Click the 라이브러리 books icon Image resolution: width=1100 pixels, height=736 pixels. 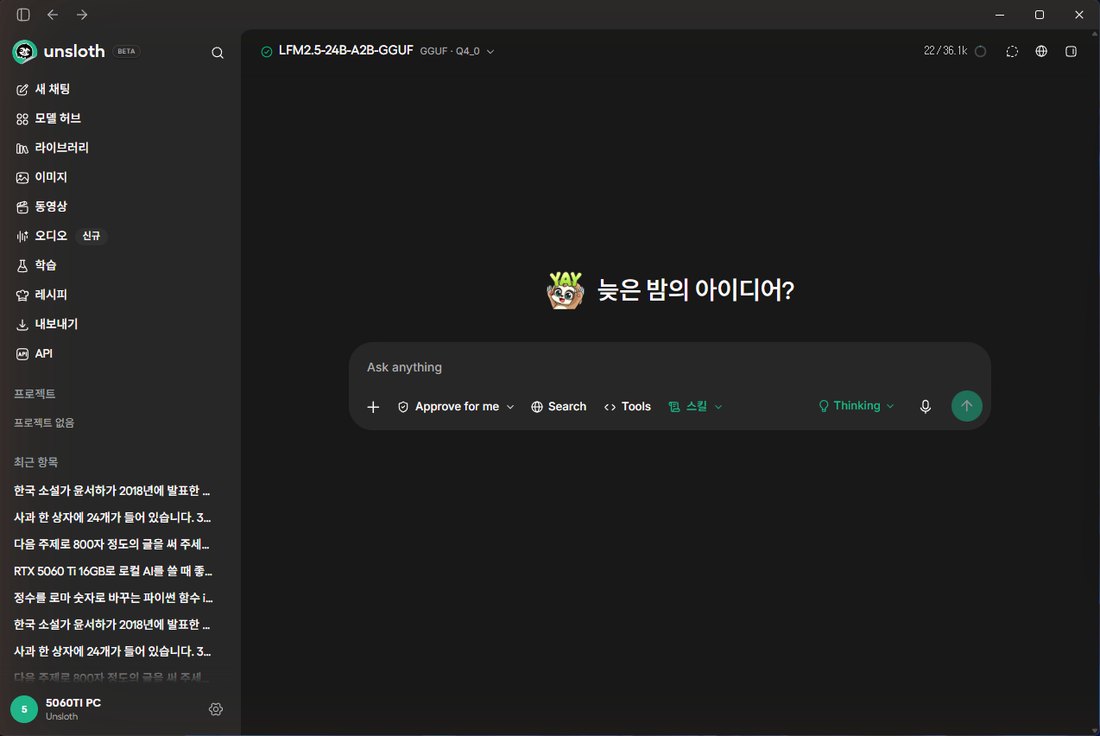point(22,149)
